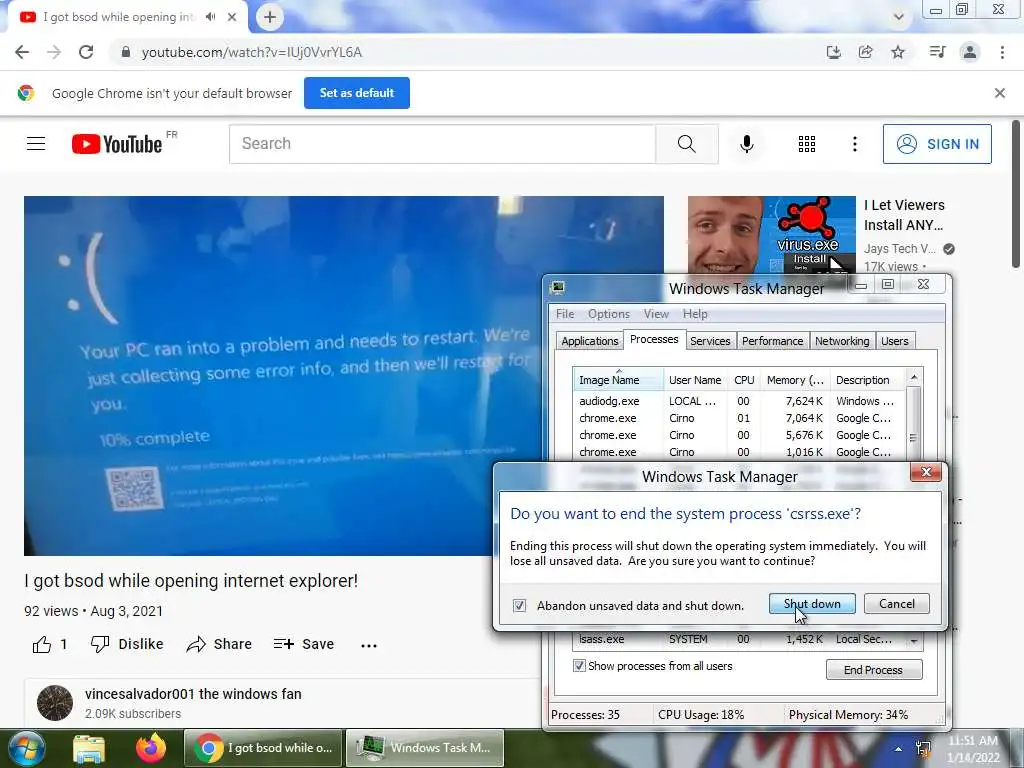Viewport: 1024px width, 768px height.
Task: Click the browser back arrow
Action: tap(22, 52)
